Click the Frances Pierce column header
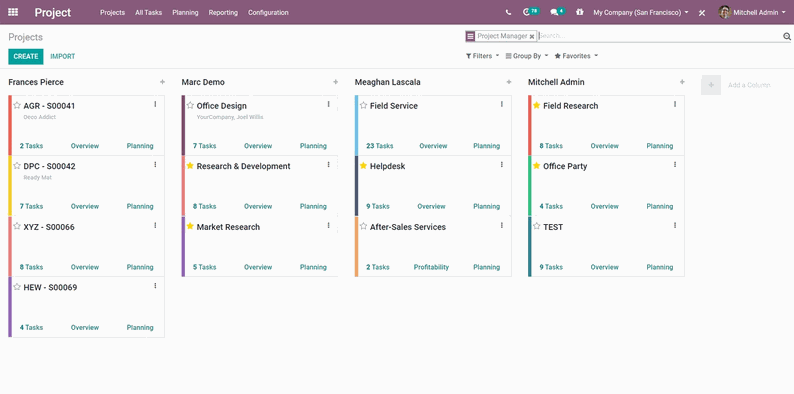Image resolution: width=794 pixels, height=394 pixels. (36, 82)
